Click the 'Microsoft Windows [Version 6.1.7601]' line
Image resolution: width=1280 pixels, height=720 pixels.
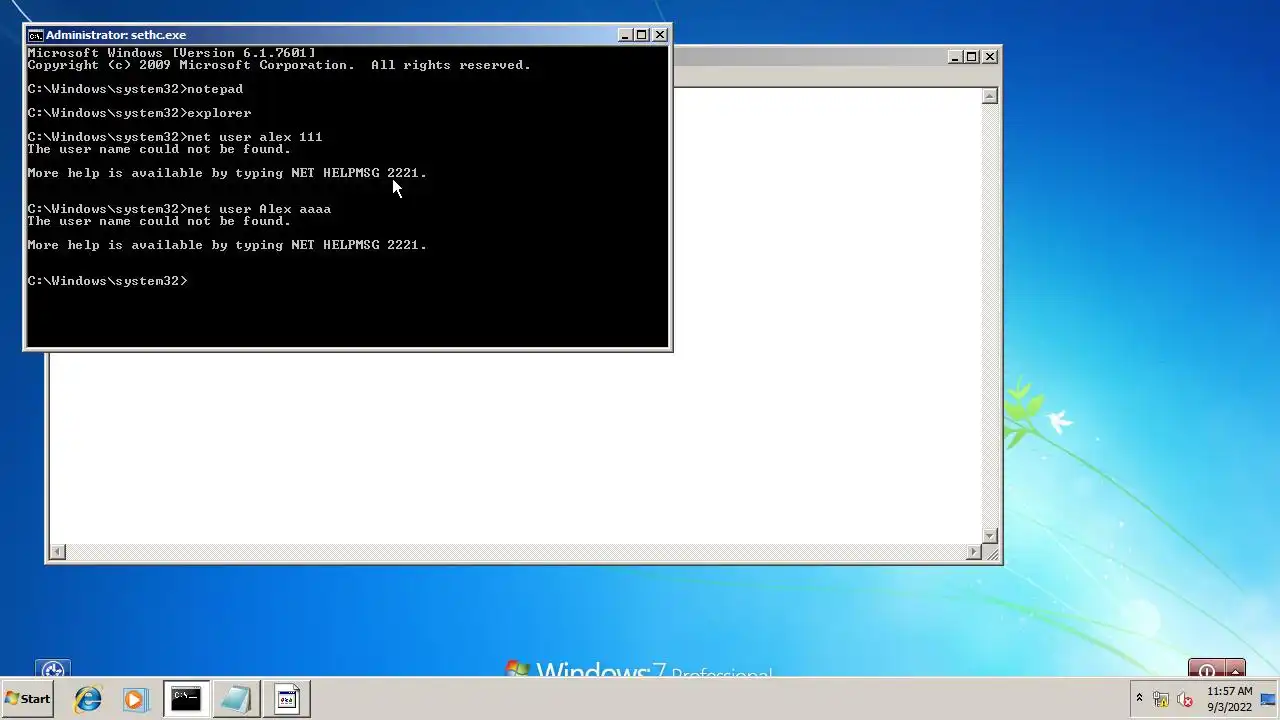click(x=171, y=53)
